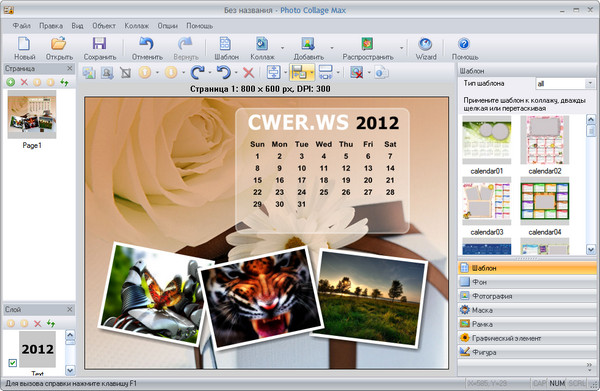The image size is (600, 391).
Task: Click the red X delete icon in edit toolbar
Action: click(249, 72)
